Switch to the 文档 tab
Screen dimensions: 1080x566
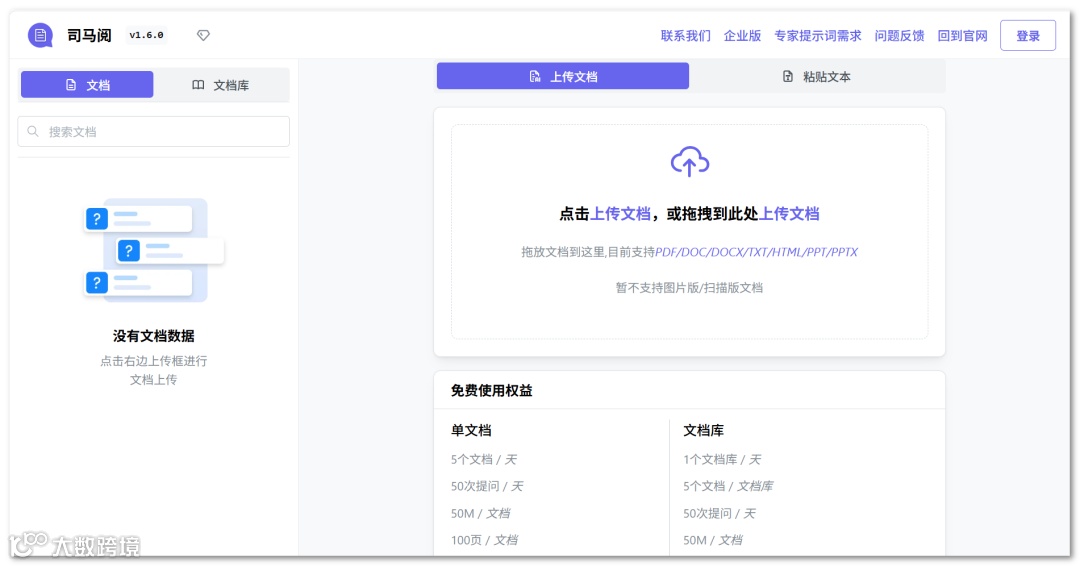coord(87,85)
